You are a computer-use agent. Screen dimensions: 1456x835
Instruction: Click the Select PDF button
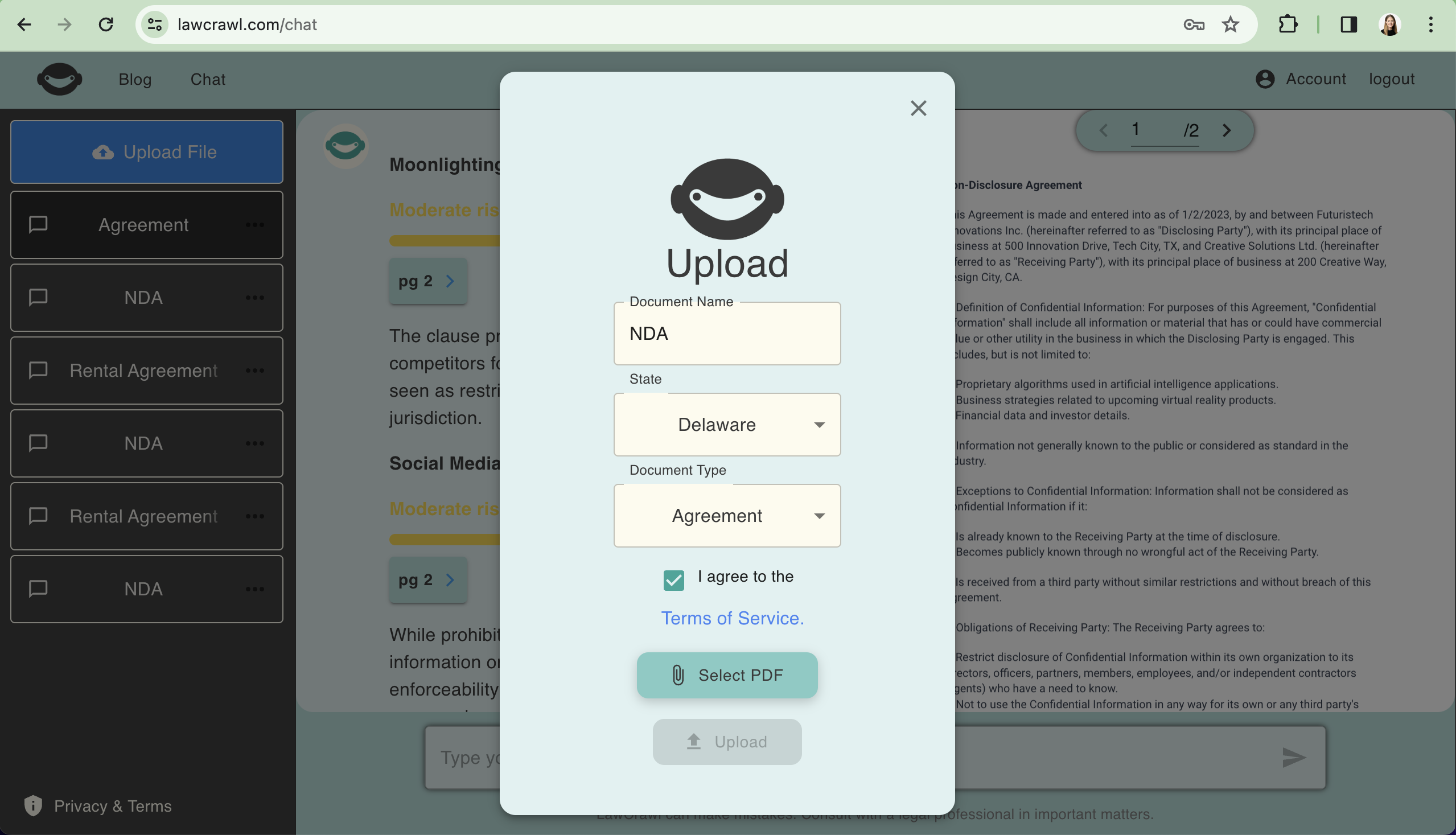click(x=726, y=675)
